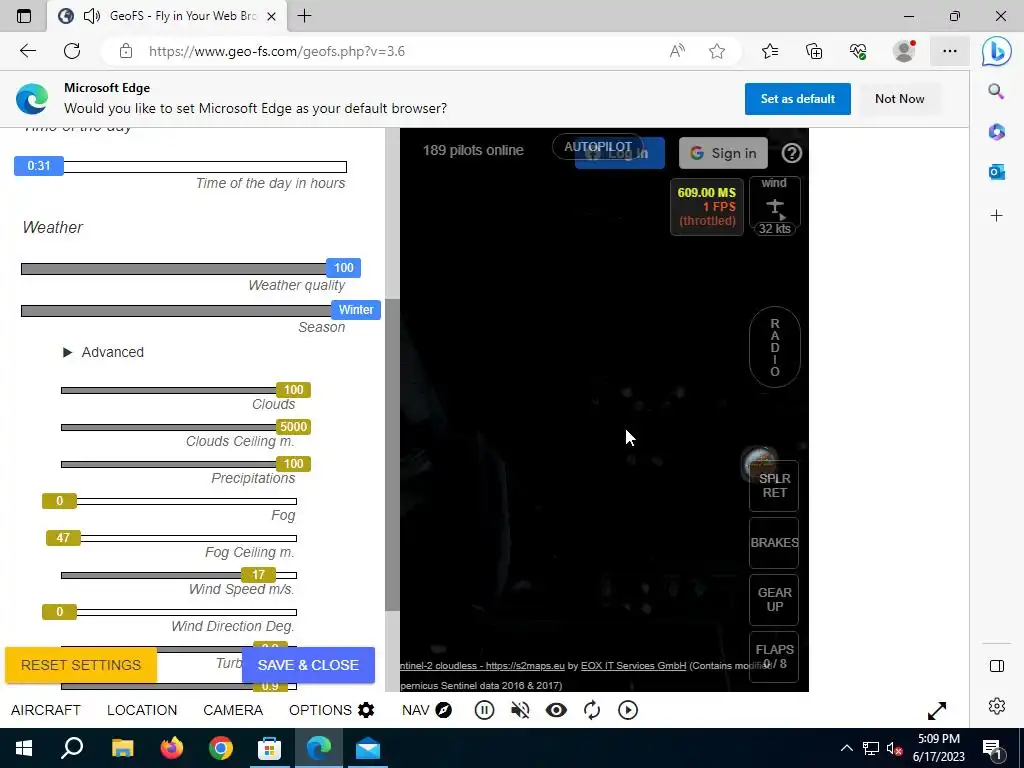The height and width of the screenshot is (768, 1024).
Task: Open Microsoft 365 sidebar icon
Action: 997,132
